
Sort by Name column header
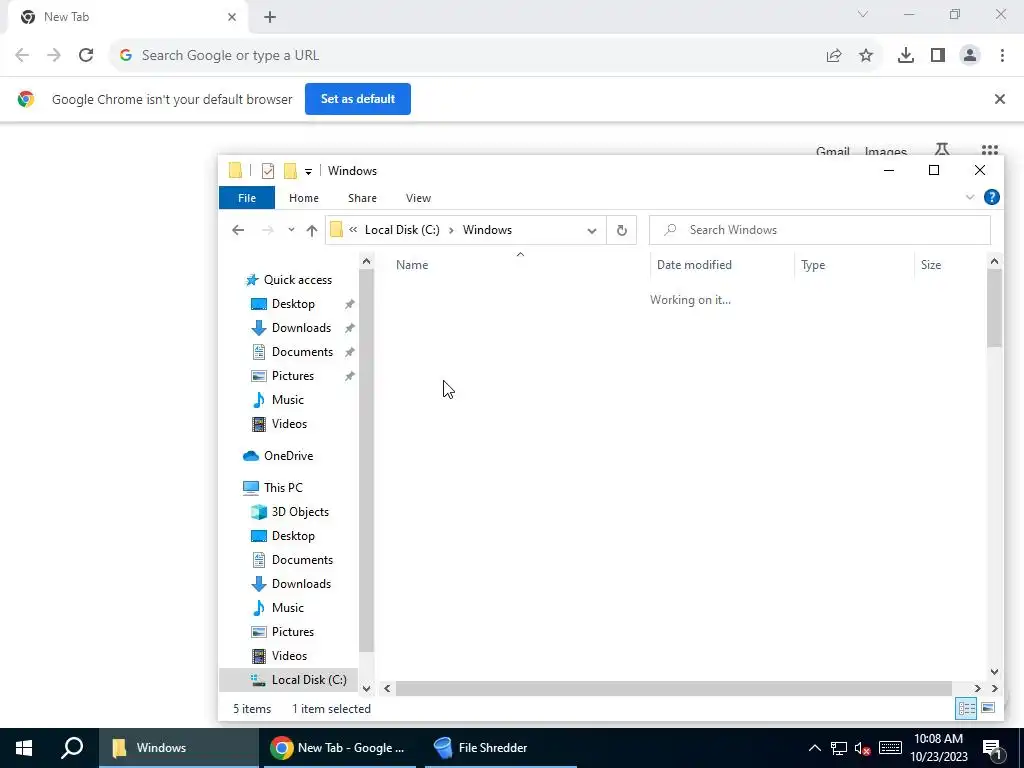[x=412, y=264]
